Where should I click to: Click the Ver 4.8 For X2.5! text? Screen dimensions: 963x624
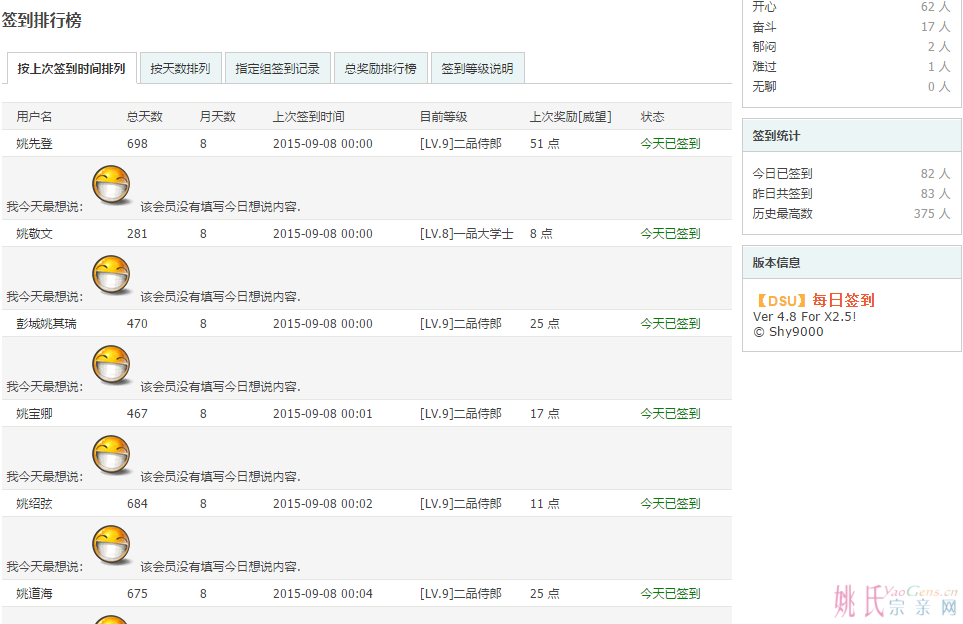pos(805,316)
